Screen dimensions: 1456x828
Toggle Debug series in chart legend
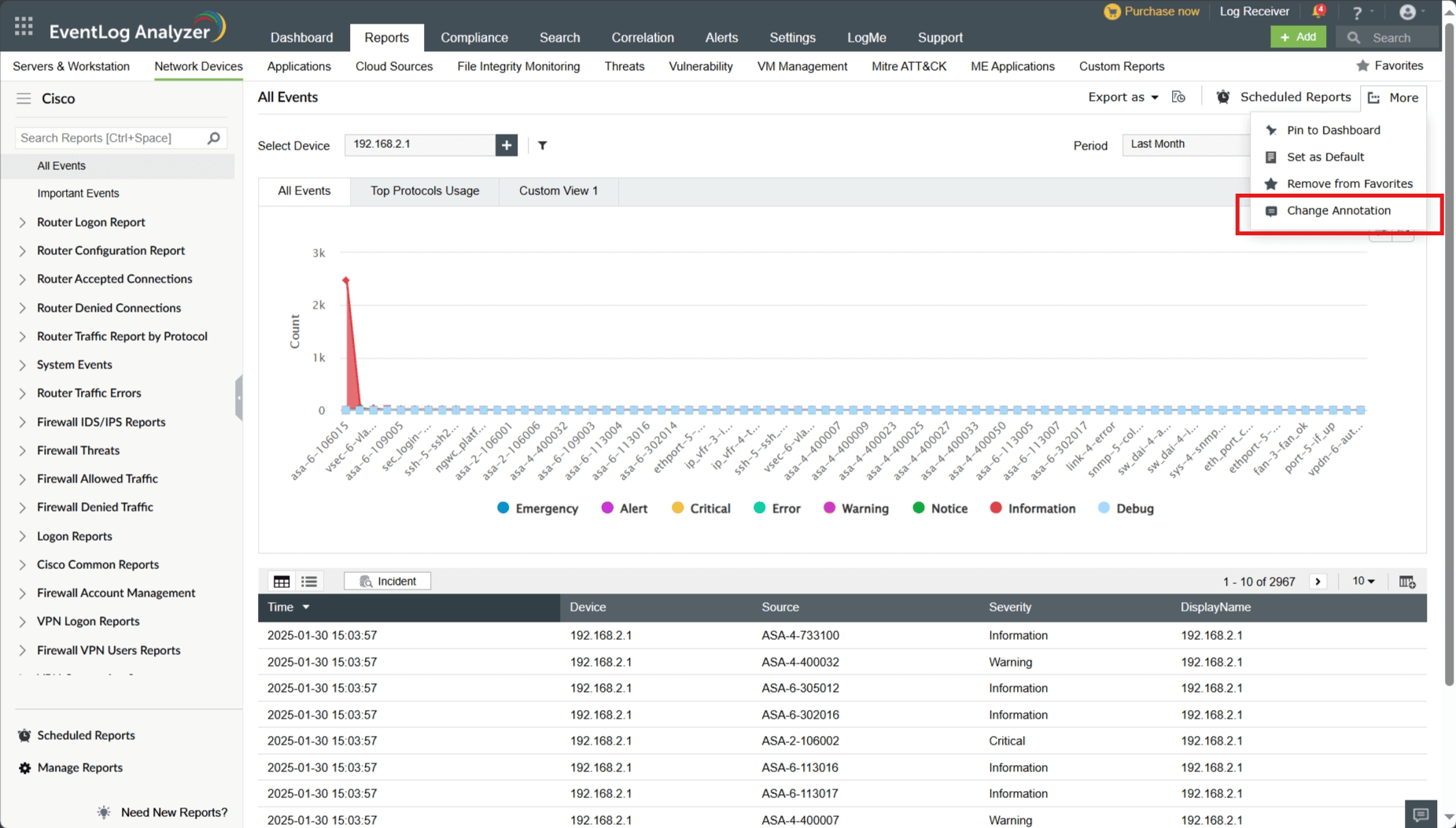click(1126, 508)
